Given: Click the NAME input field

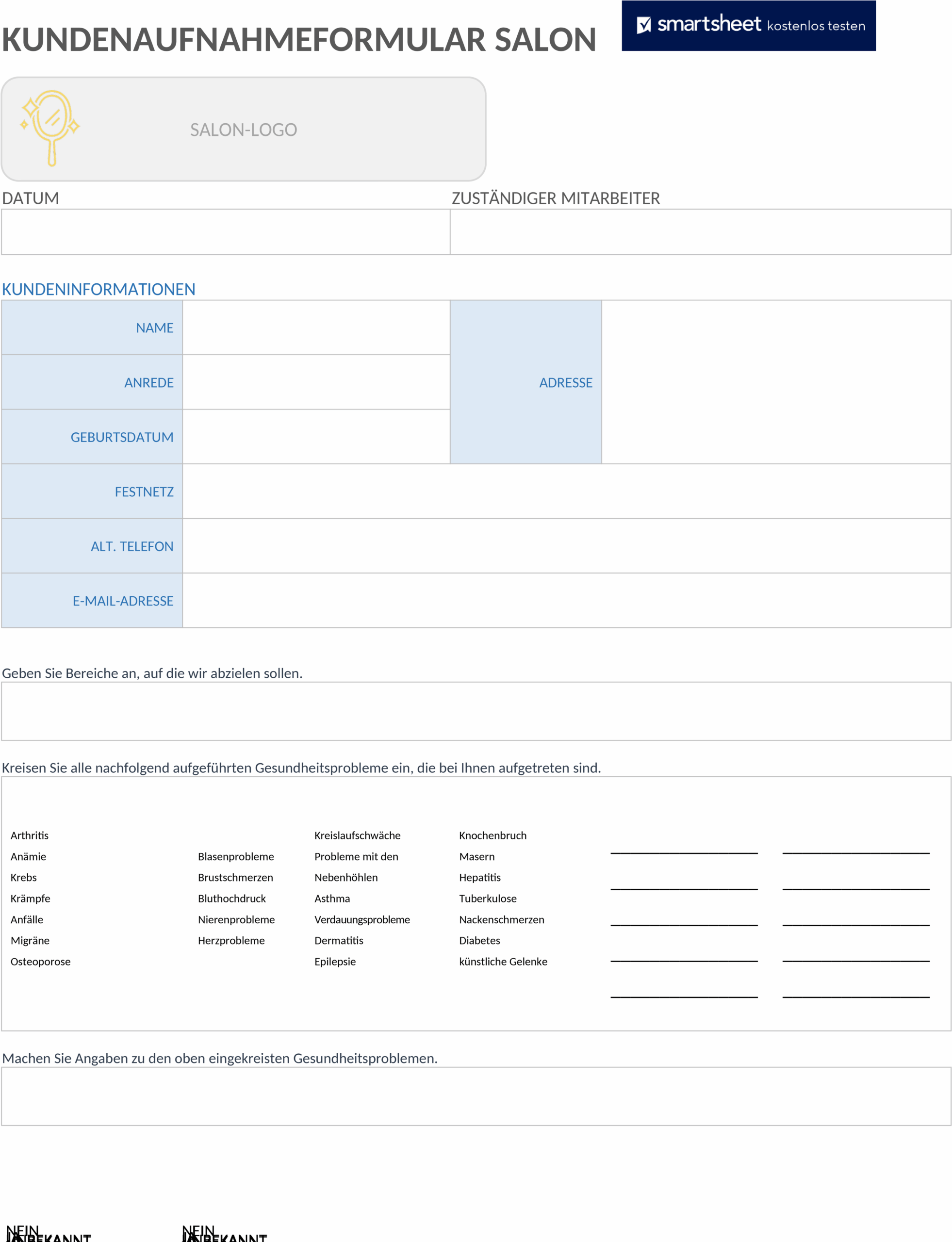Looking at the screenshot, I should pyautogui.click(x=316, y=327).
